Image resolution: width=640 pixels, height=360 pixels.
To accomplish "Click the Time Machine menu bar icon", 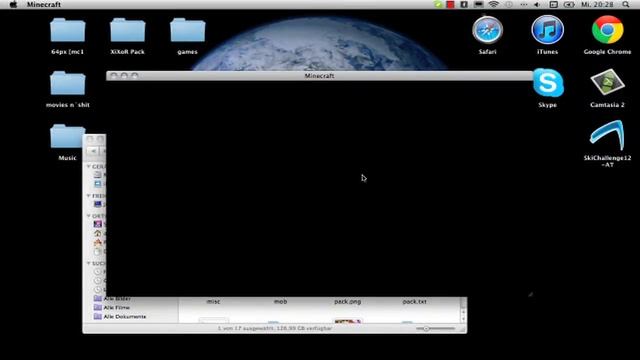I will point(509,4).
